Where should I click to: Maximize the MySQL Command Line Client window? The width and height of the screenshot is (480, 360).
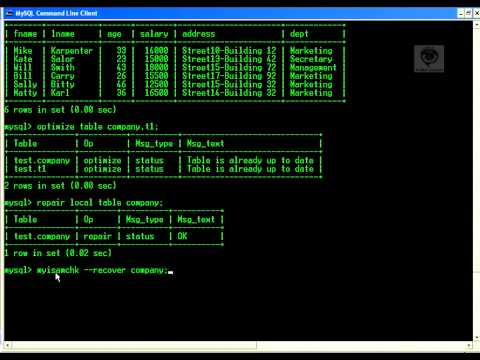468,13
